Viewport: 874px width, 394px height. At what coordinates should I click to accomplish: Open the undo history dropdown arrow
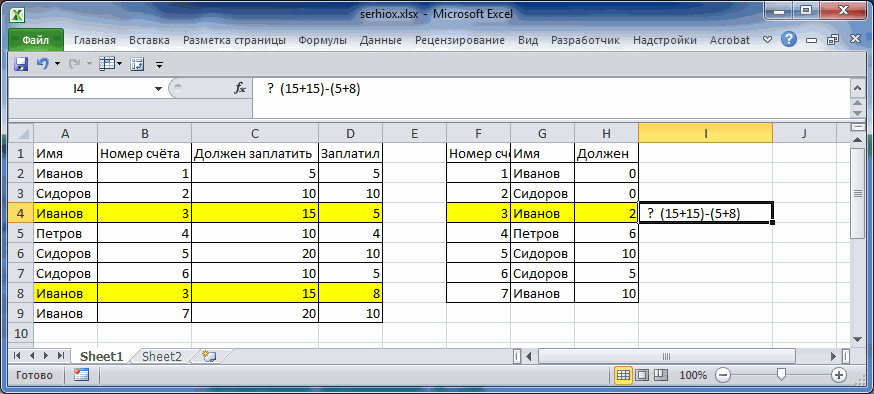click(57, 64)
